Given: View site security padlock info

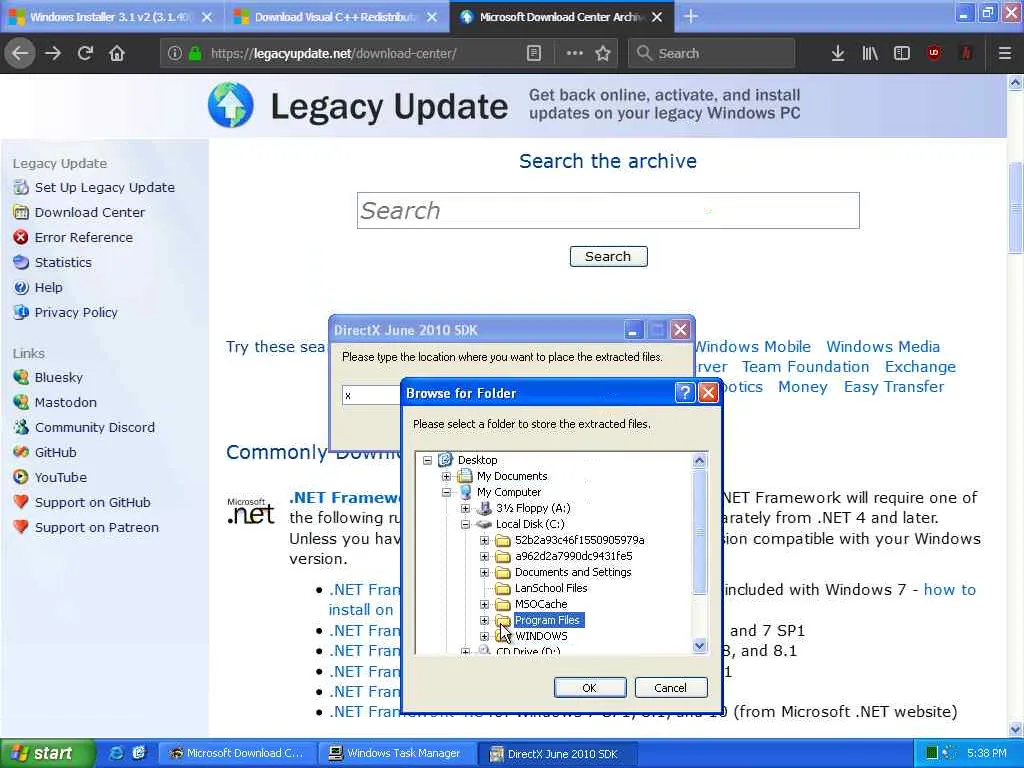Looking at the screenshot, I should pos(195,53).
